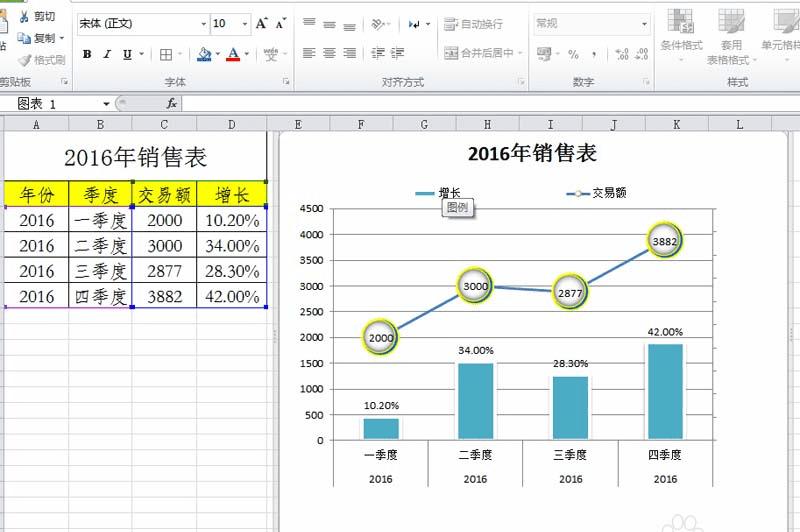Click the percent style icon
Image resolution: width=800 pixels, height=532 pixels.
click(573, 54)
